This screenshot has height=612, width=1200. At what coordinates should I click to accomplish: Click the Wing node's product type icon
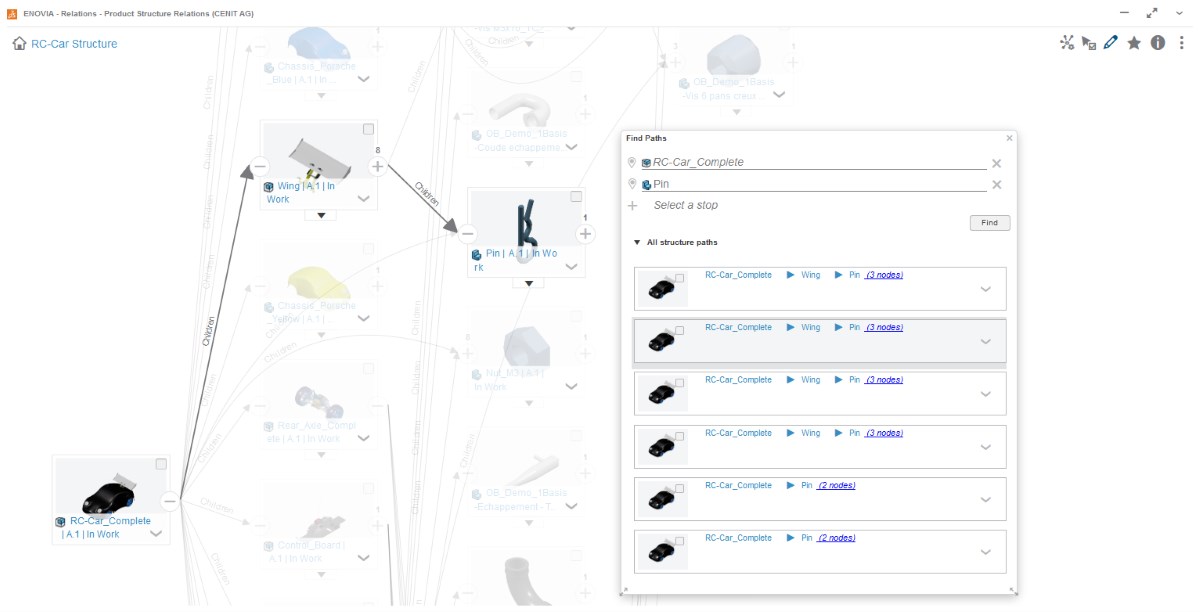click(x=268, y=187)
